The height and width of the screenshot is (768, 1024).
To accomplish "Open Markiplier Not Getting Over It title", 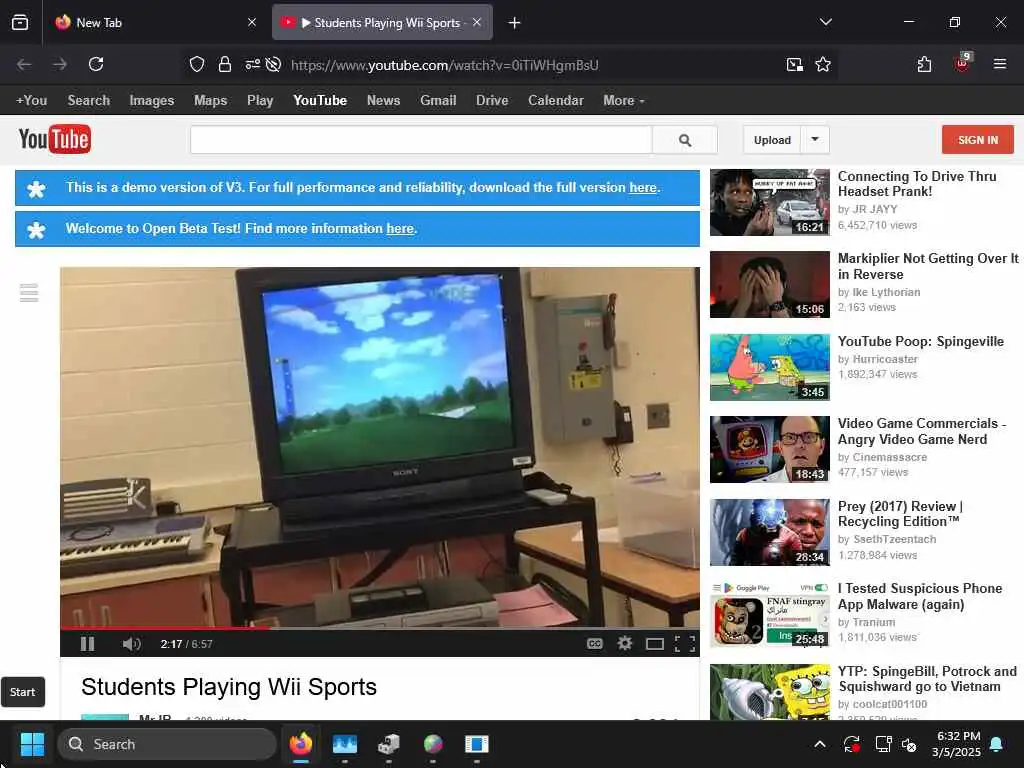I will (x=927, y=266).
